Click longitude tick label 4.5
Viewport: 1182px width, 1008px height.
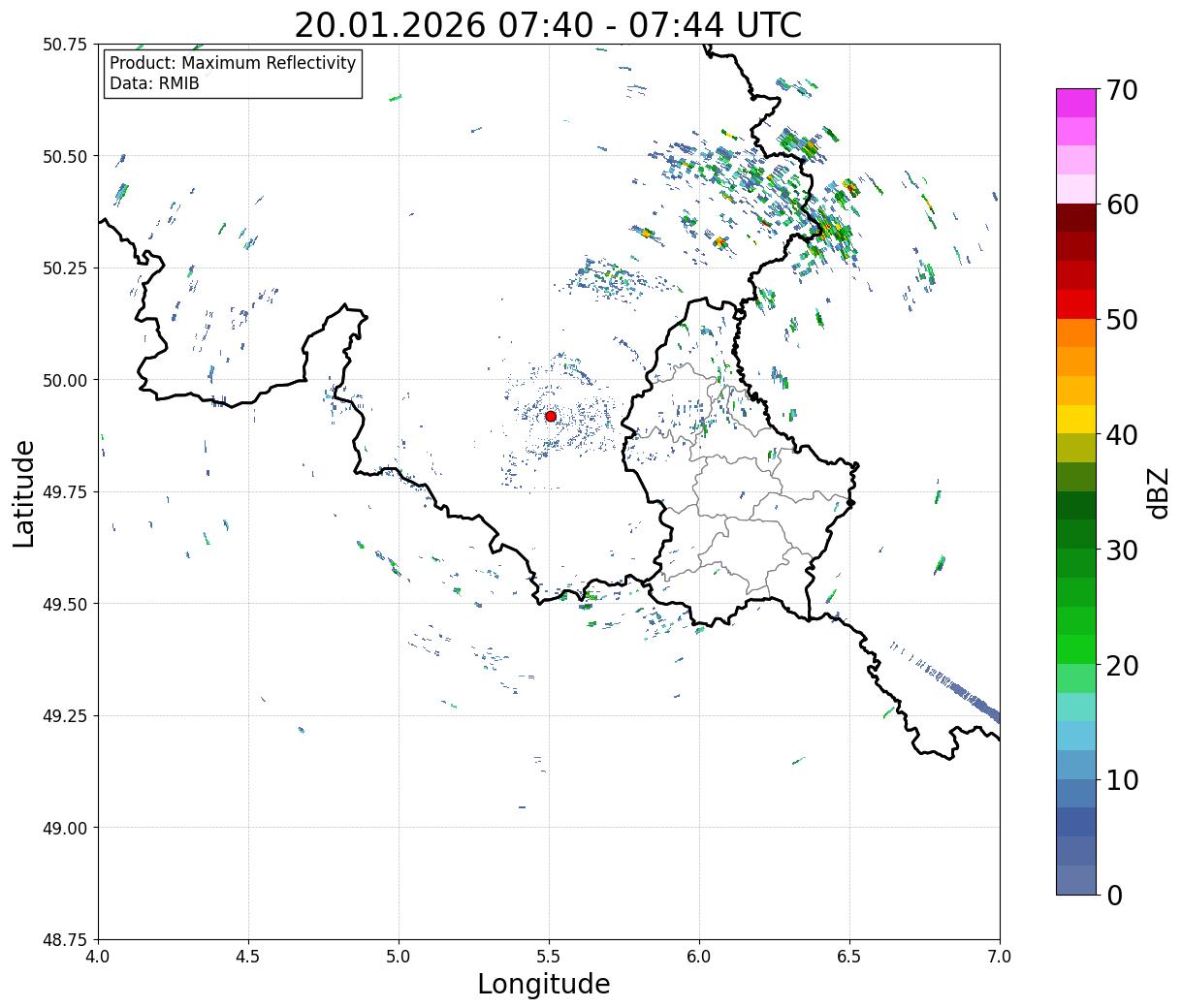(x=248, y=957)
